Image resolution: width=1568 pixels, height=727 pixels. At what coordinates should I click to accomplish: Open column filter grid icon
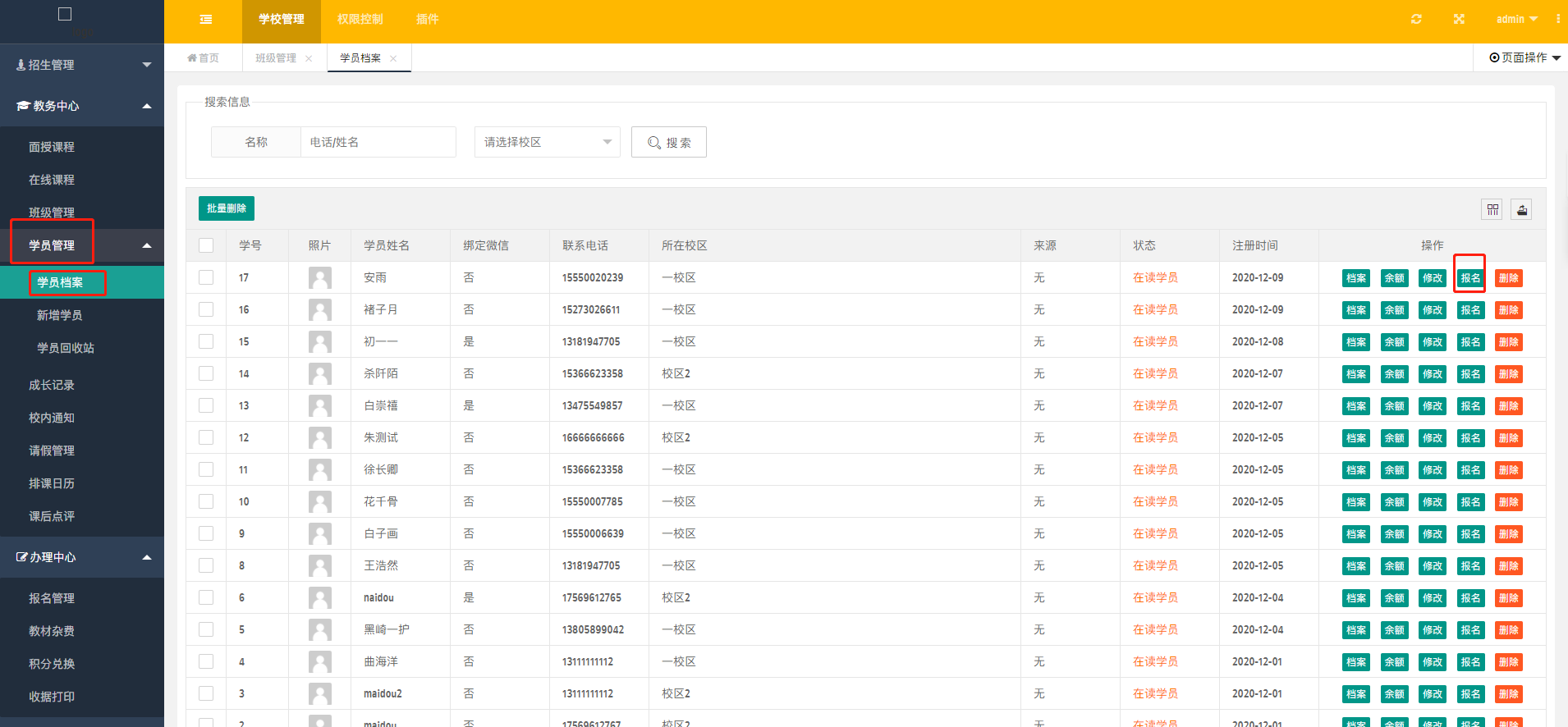pos(1492,209)
